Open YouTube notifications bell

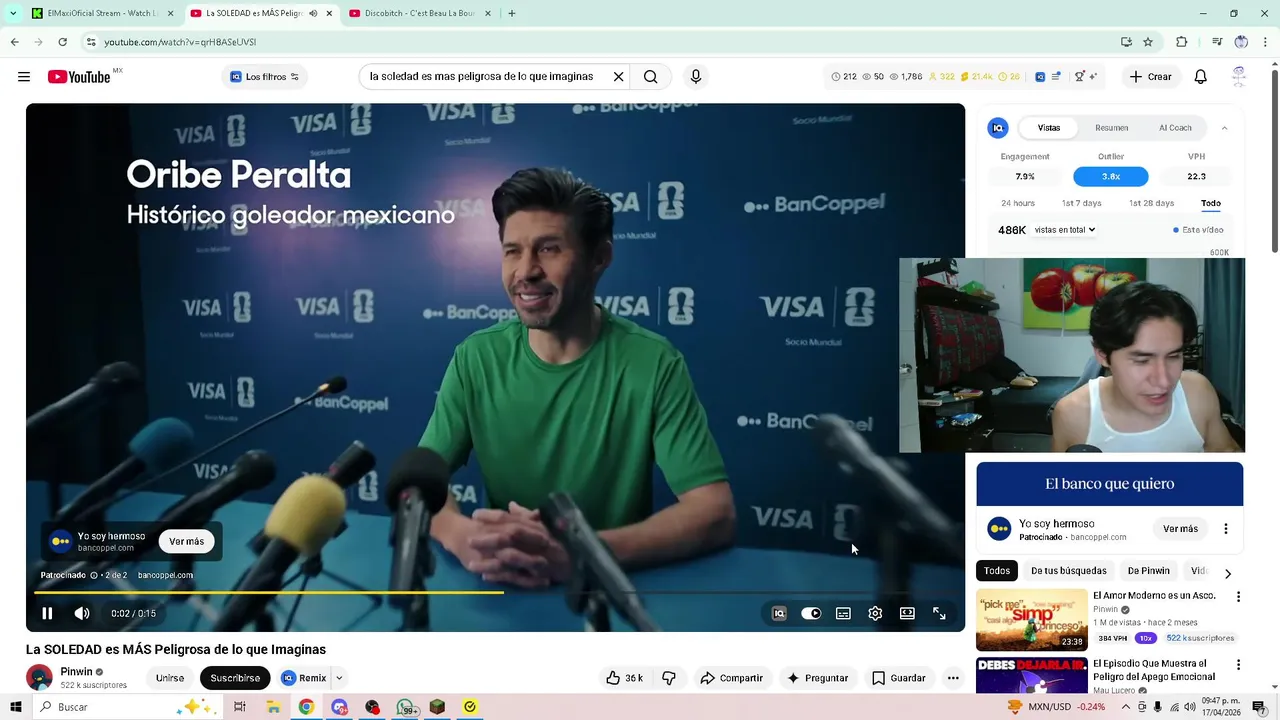click(x=1201, y=77)
